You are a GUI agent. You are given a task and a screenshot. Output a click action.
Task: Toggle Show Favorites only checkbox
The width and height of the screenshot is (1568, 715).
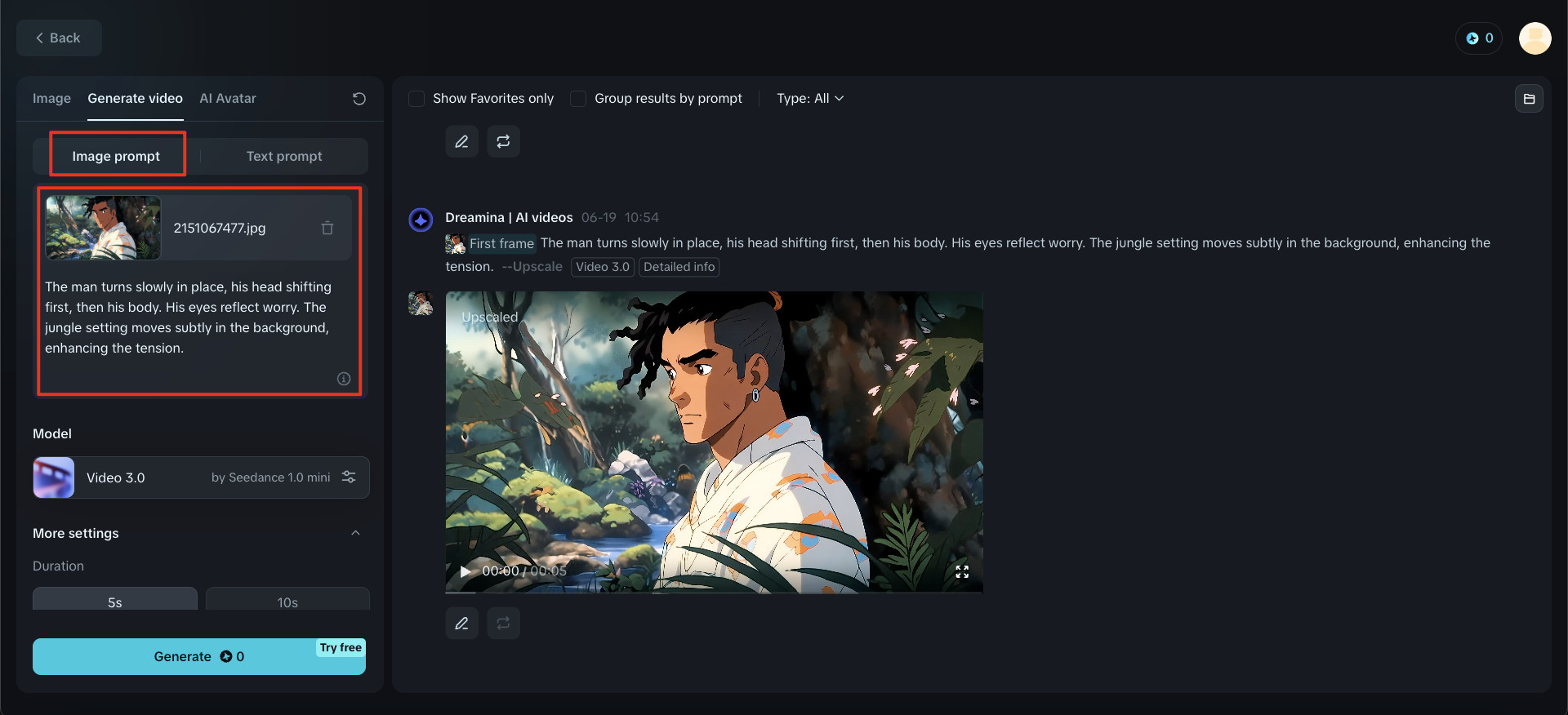416,99
